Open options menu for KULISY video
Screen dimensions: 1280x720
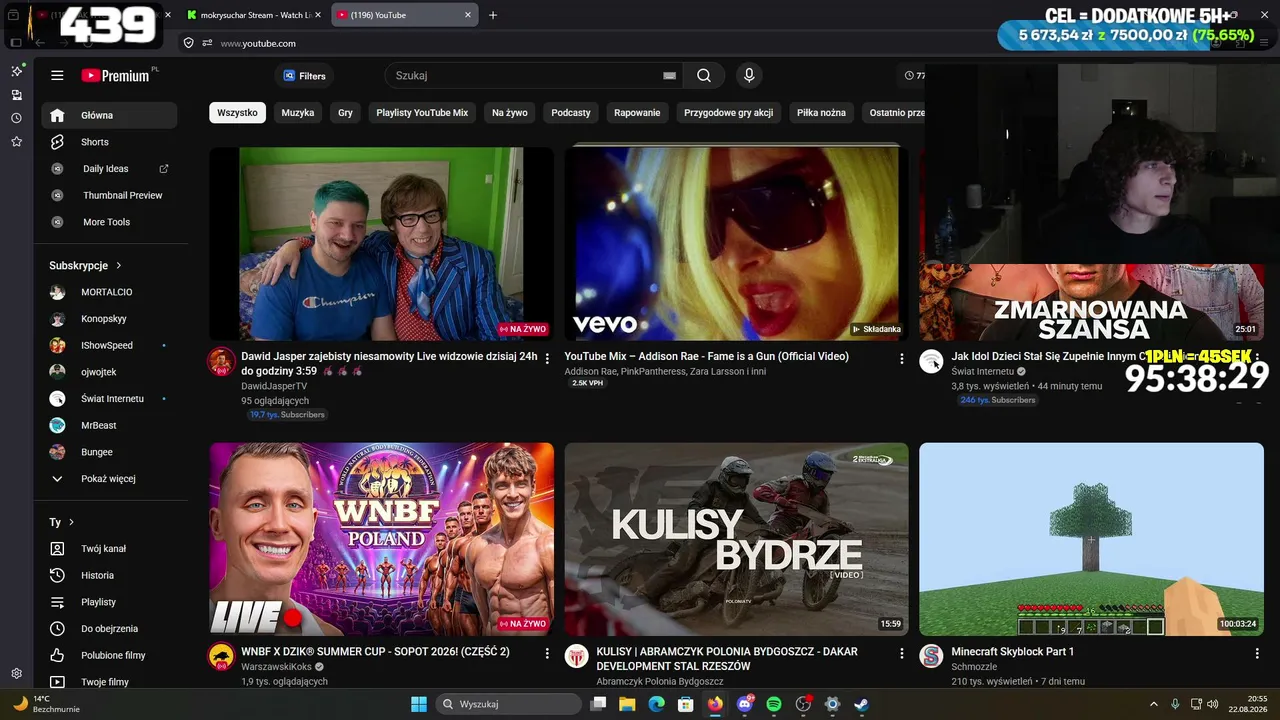pos(902,653)
